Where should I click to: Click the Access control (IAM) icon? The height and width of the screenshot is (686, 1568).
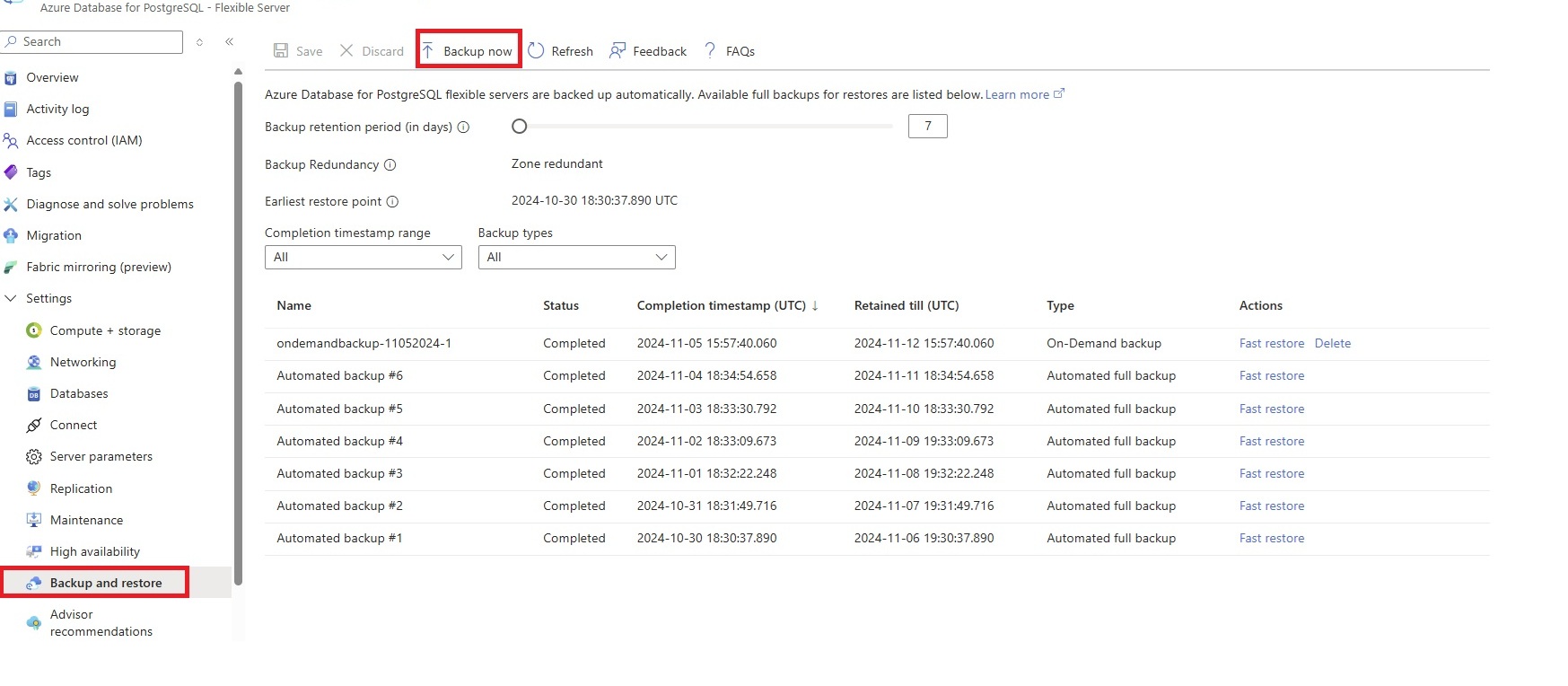point(11,141)
